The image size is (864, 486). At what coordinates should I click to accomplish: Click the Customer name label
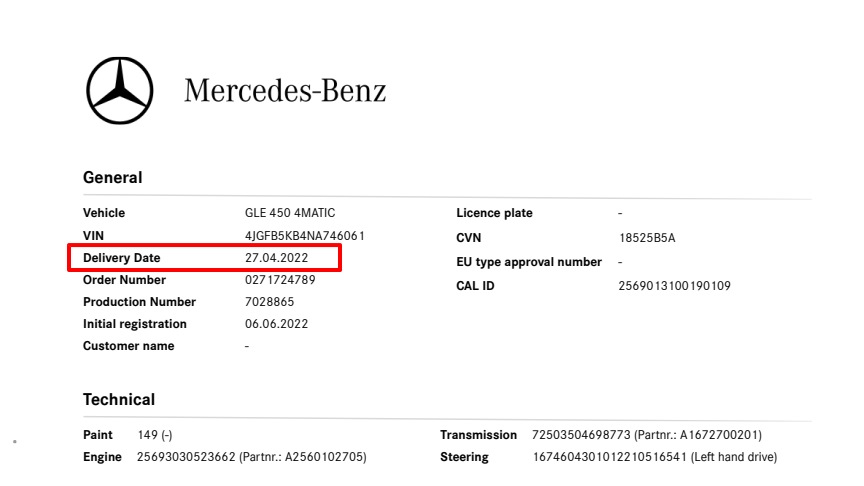click(128, 346)
